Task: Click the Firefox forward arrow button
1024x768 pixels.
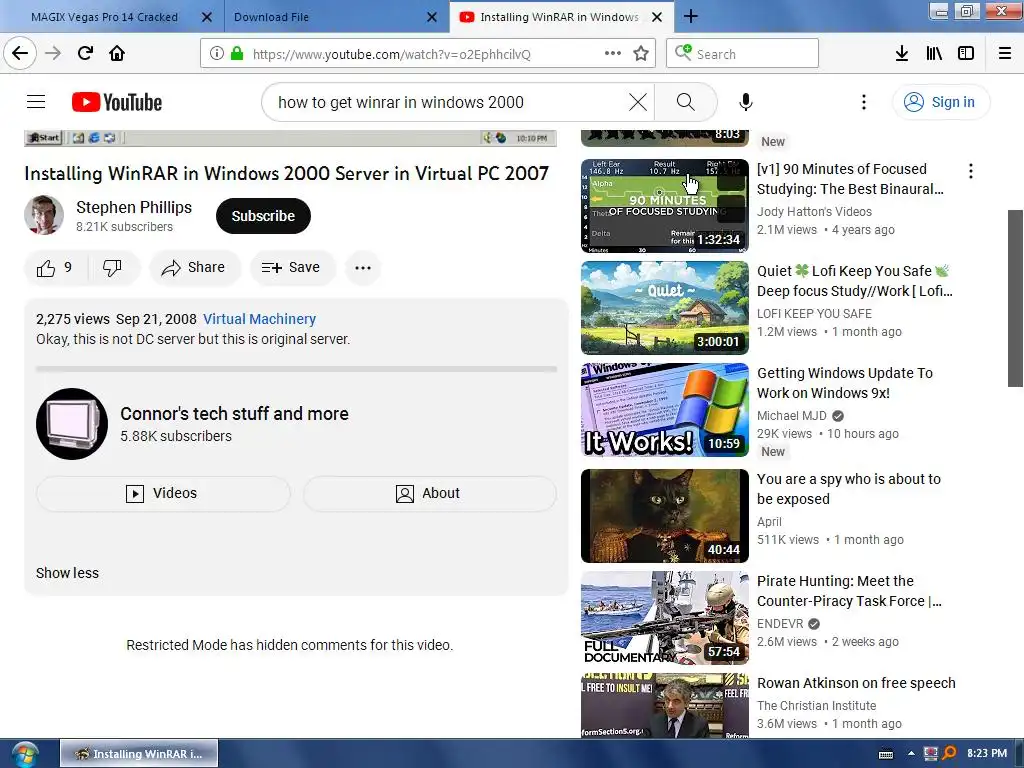Action: coord(53,53)
